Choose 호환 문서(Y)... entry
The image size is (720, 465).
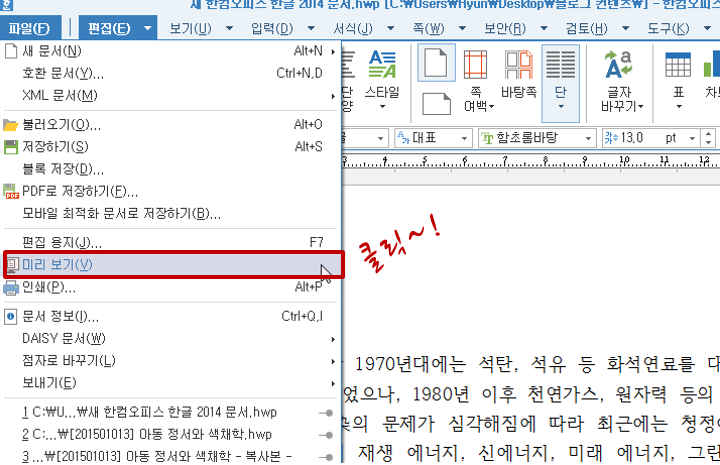[x=170, y=73]
